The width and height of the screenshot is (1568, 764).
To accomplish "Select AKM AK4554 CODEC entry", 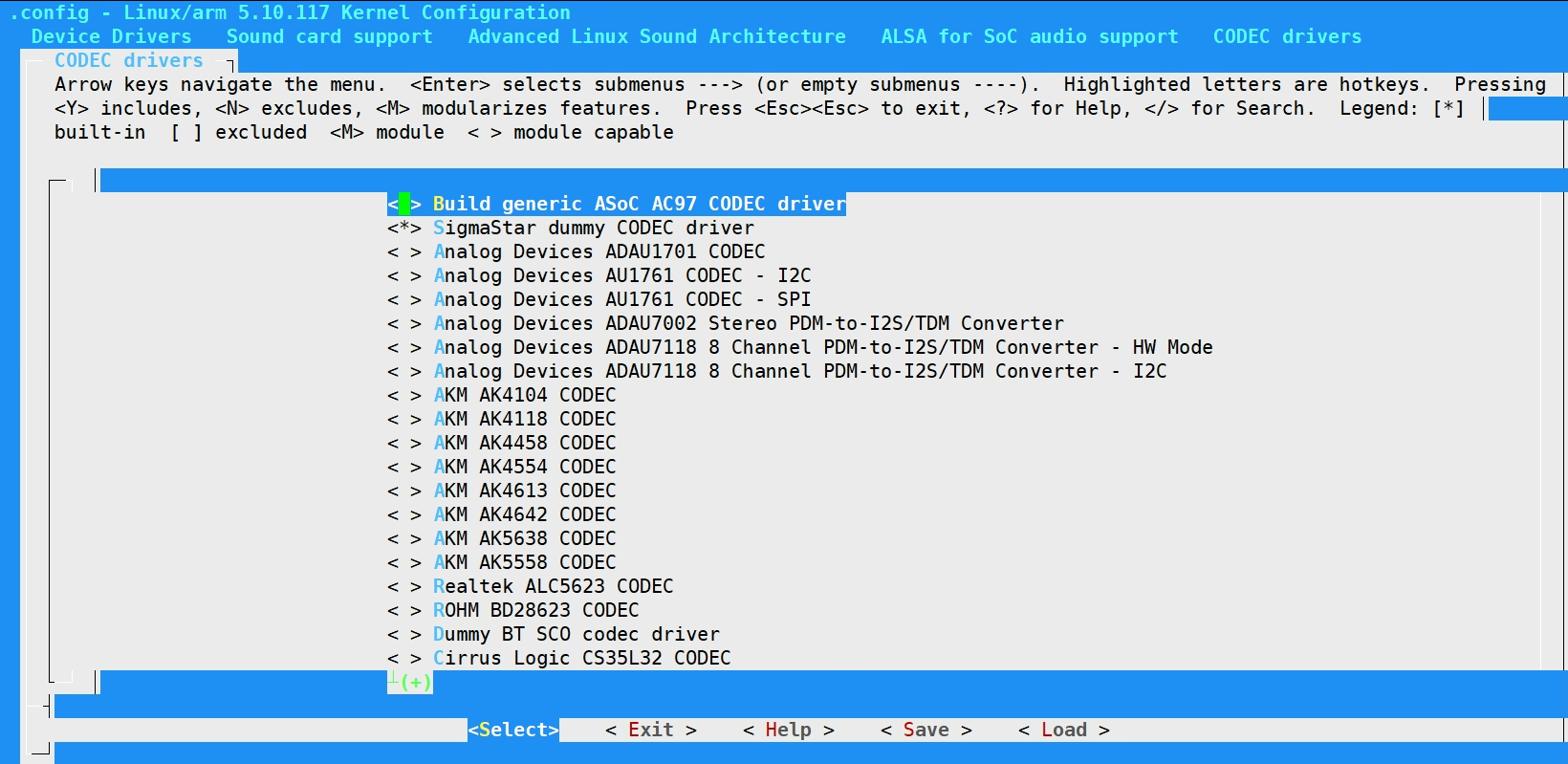I will coord(525,467).
